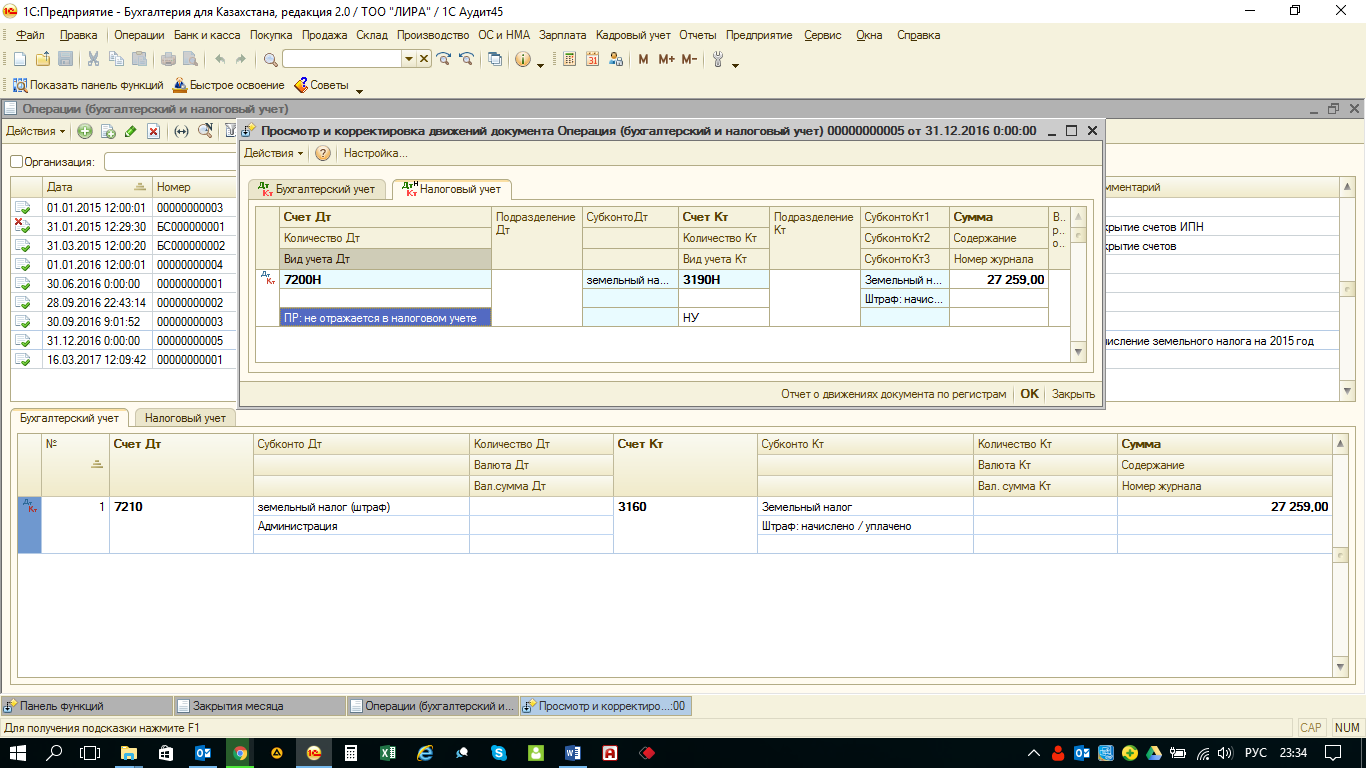Open the Операции menu
Viewport: 1366px width, 768px height.
(139, 35)
